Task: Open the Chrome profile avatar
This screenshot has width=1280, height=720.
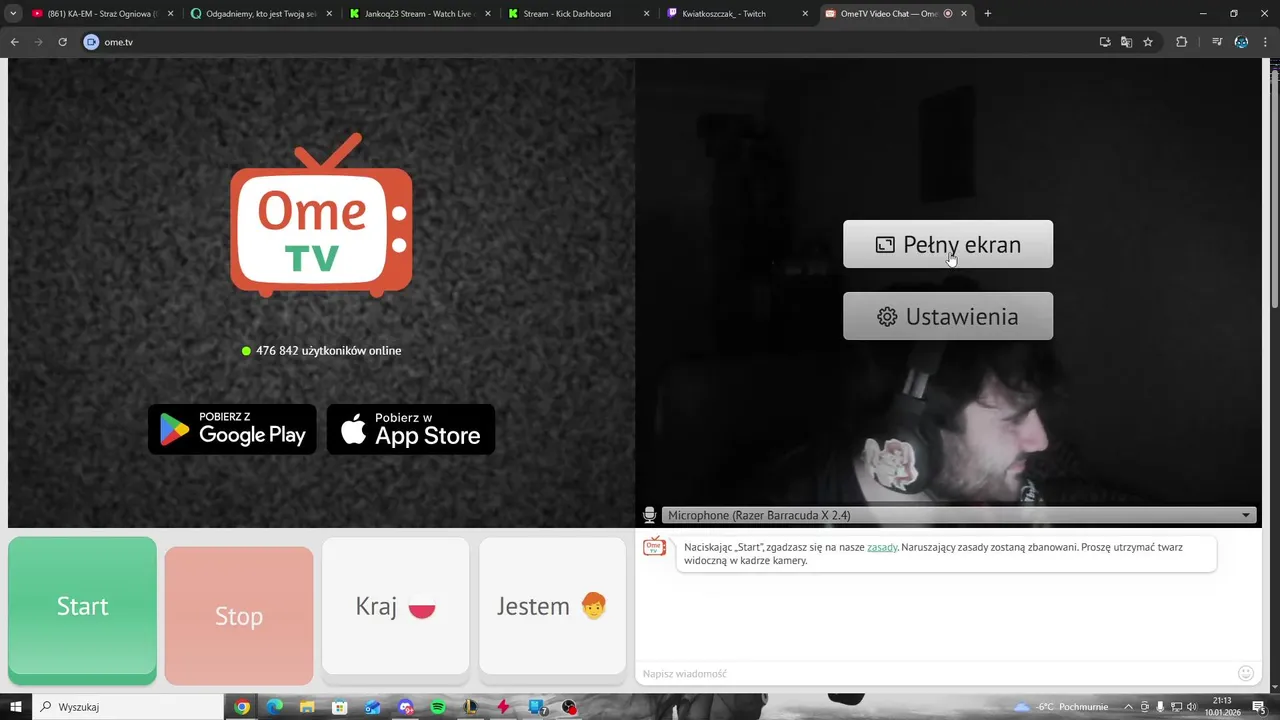Action: [1241, 42]
